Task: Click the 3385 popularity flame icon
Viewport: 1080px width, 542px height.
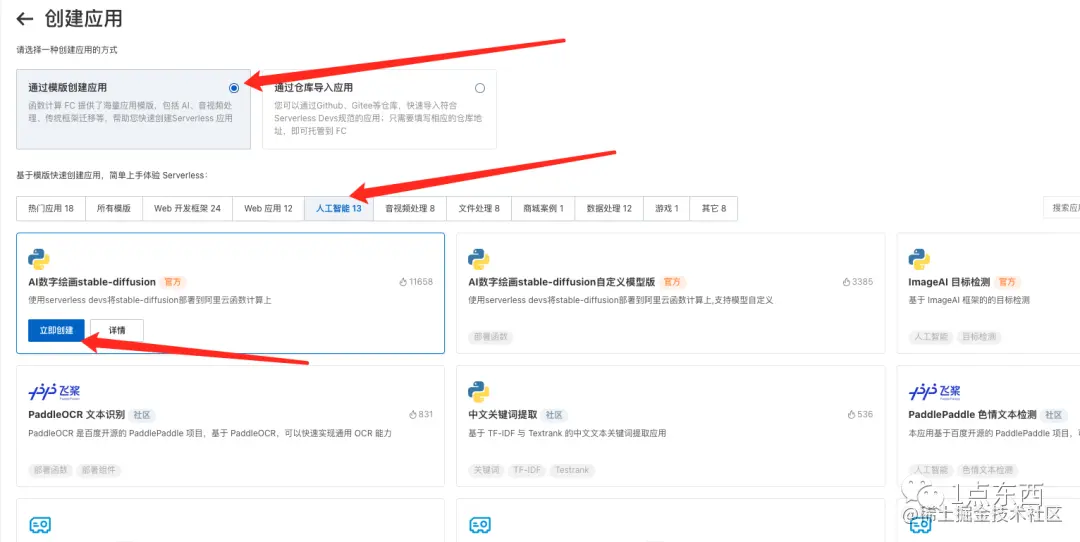Action: (x=847, y=282)
